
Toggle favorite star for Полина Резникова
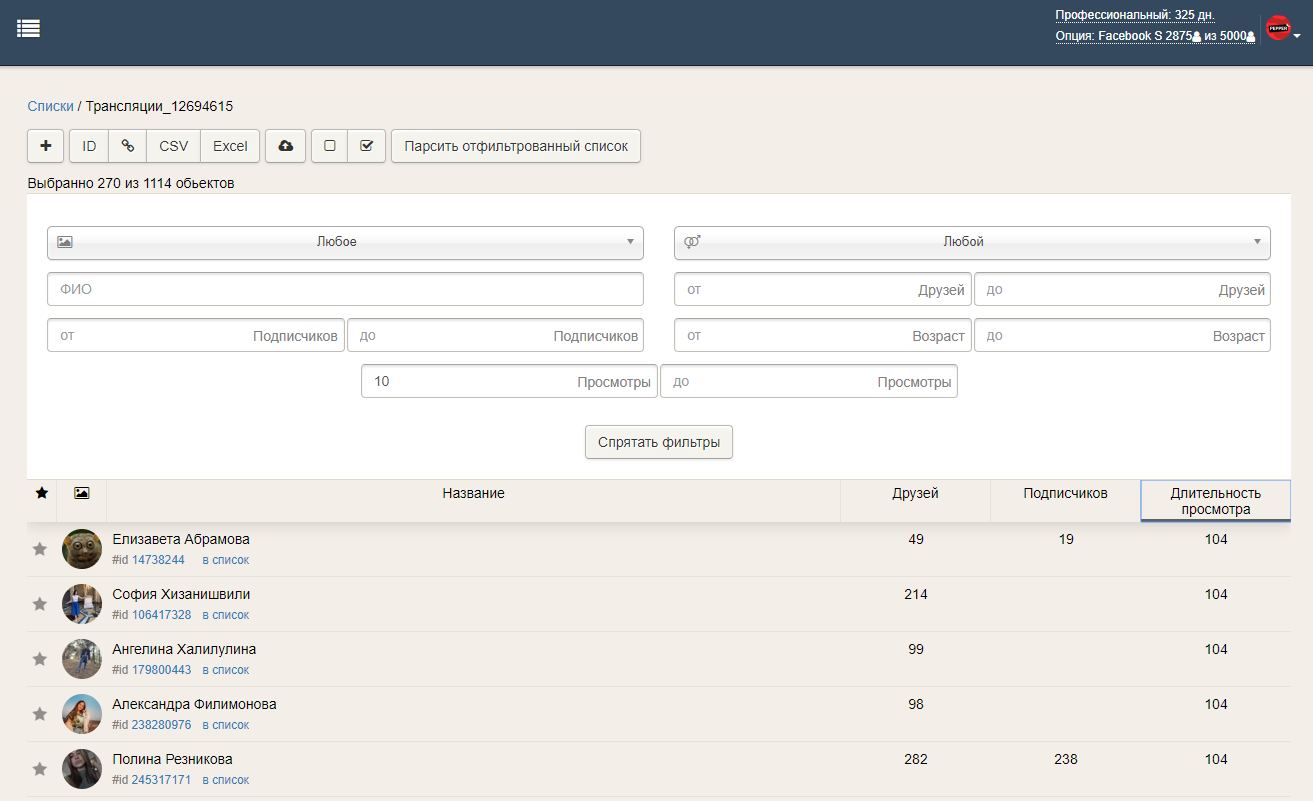pyautogui.click(x=40, y=769)
